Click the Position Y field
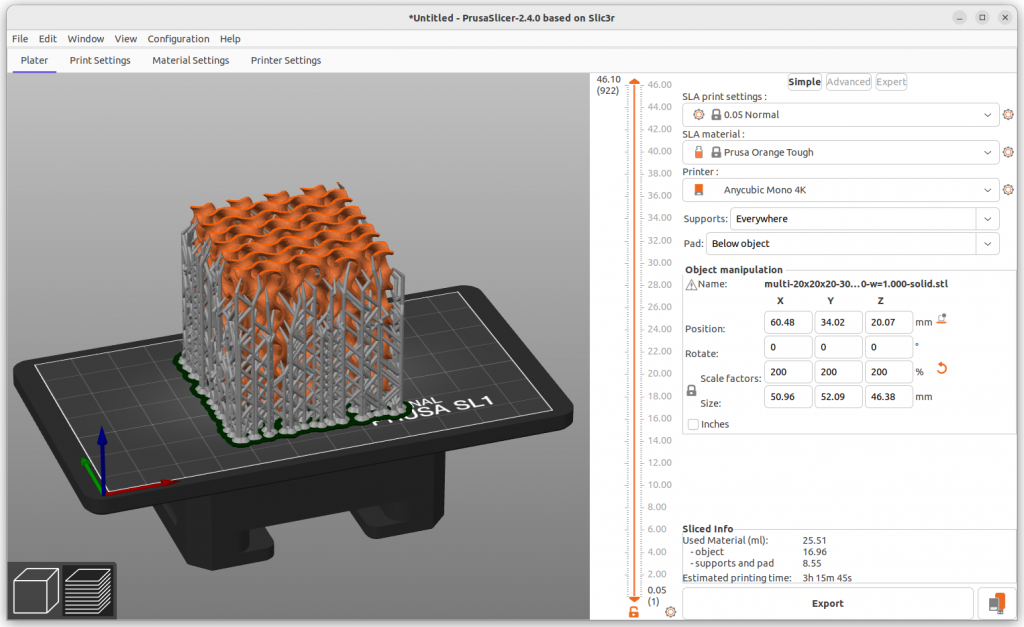1024x627 pixels. click(839, 323)
